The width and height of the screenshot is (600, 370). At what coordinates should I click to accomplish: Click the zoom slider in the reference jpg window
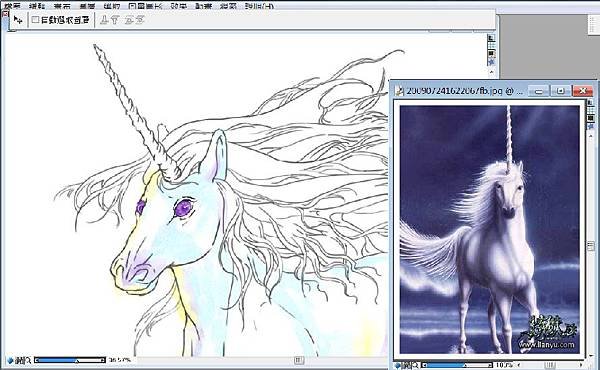(457, 365)
